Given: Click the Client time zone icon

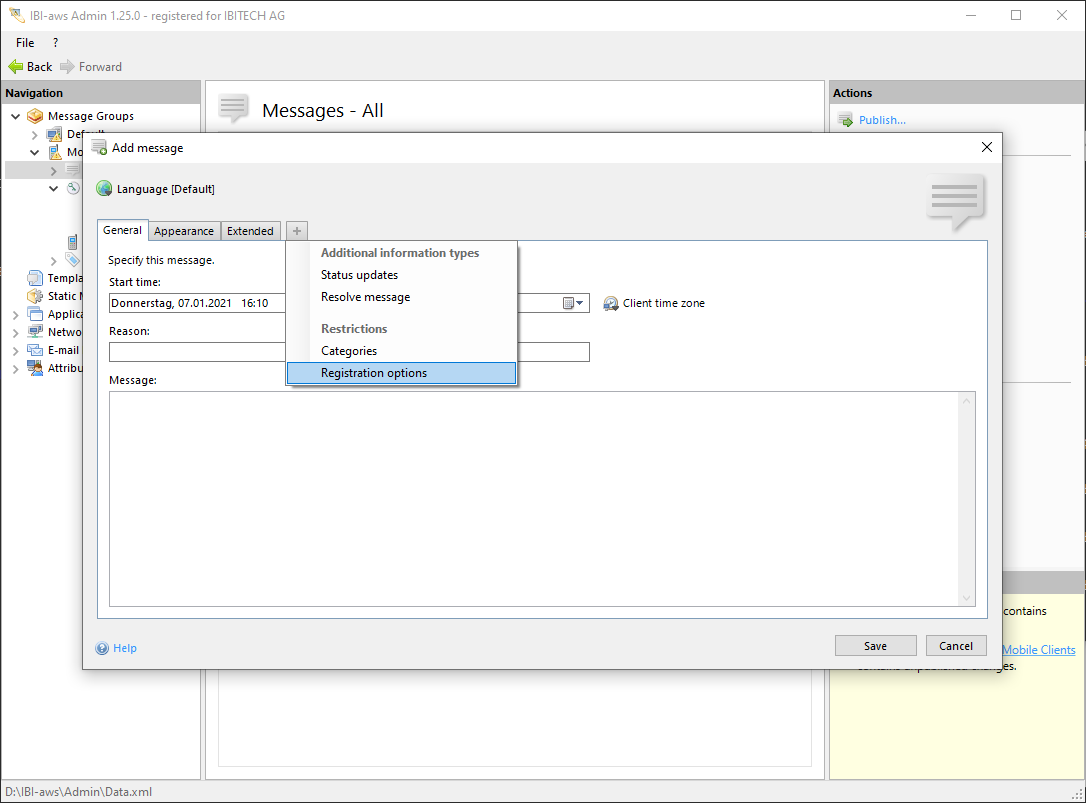Looking at the screenshot, I should click(611, 303).
